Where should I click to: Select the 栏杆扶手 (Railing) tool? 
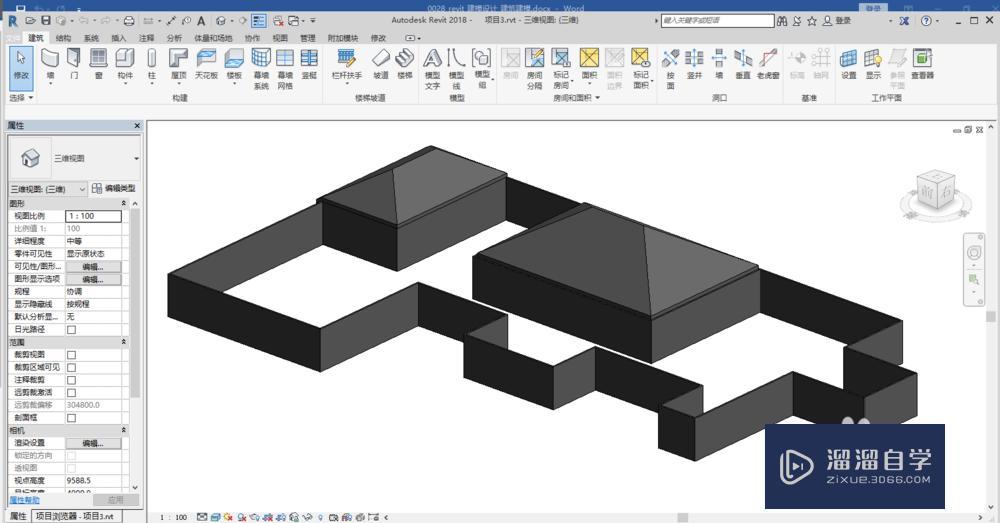click(346, 64)
